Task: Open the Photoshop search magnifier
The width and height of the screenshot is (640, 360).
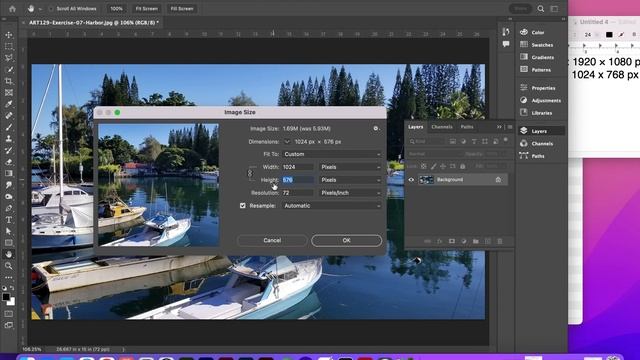Action: [541, 9]
